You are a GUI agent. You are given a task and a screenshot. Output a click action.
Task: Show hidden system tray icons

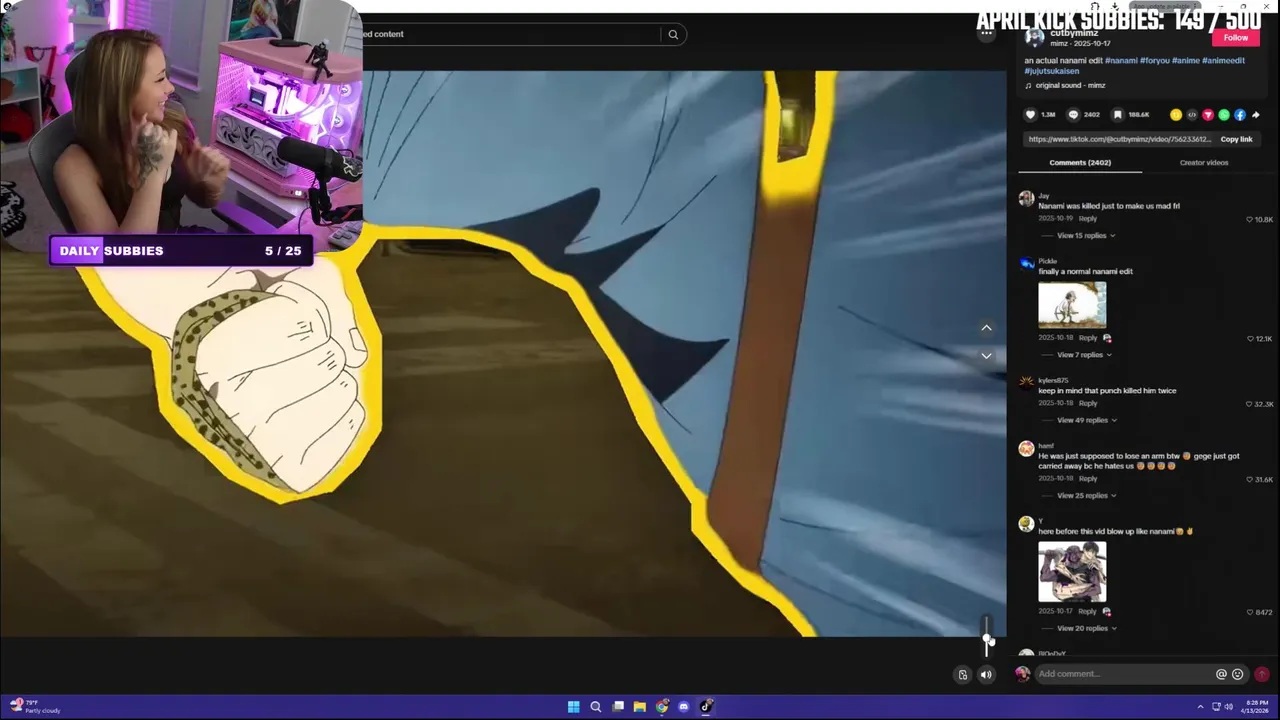click(1200, 707)
